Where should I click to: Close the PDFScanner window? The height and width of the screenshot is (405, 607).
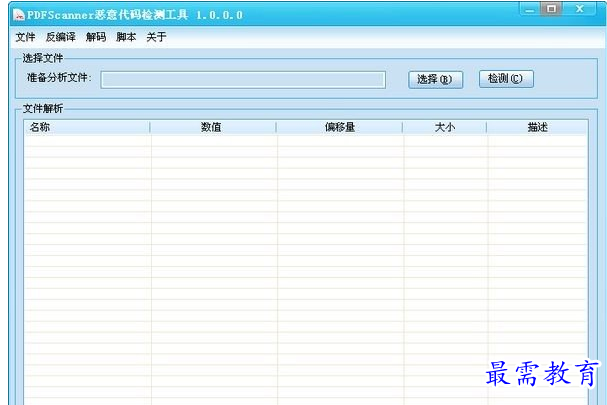tap(580, 9)
